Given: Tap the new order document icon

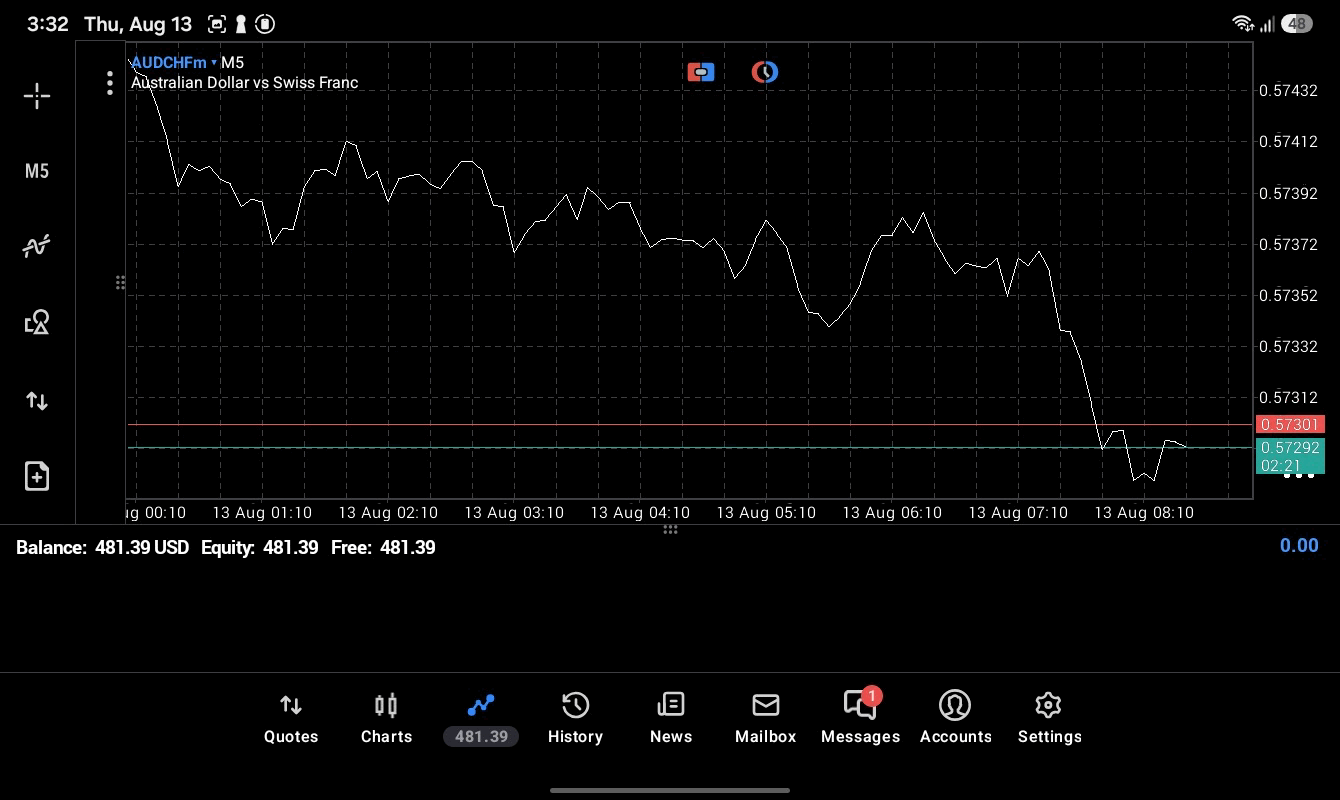Looking at the screenshot, I should [x=37, y=476].
